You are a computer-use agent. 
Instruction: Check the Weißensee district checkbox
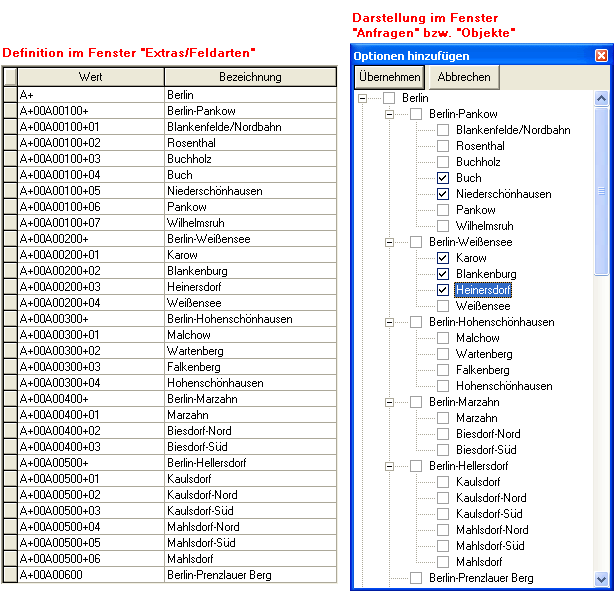tap(443, 306)
